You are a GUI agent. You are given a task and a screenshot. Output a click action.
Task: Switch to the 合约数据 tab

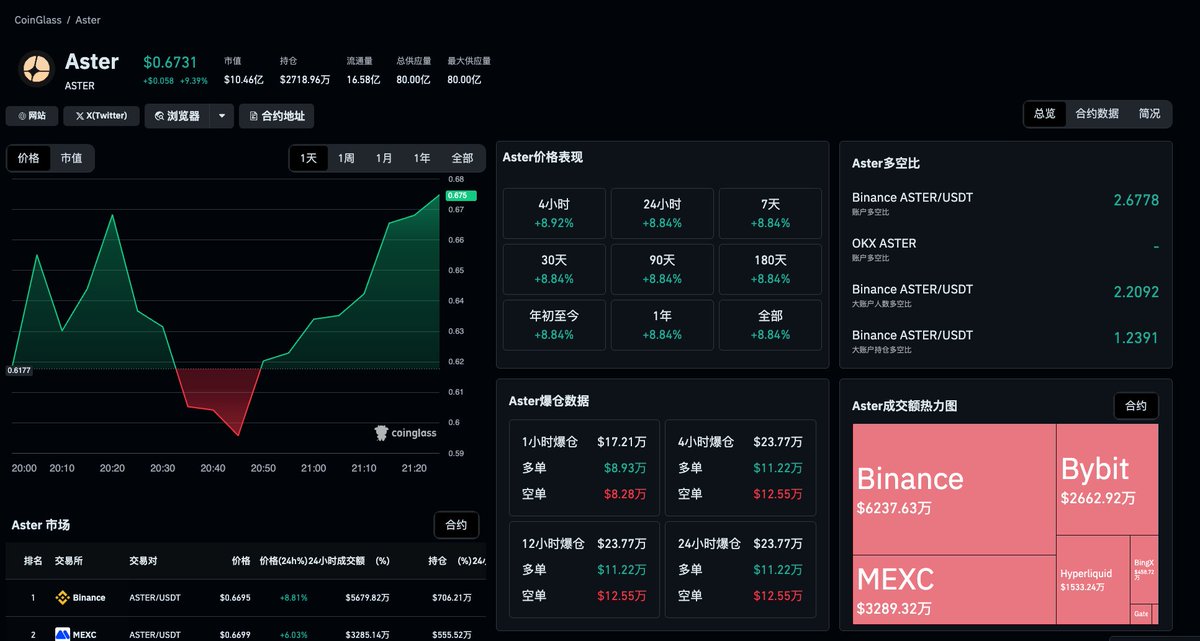coord(1097,114)
